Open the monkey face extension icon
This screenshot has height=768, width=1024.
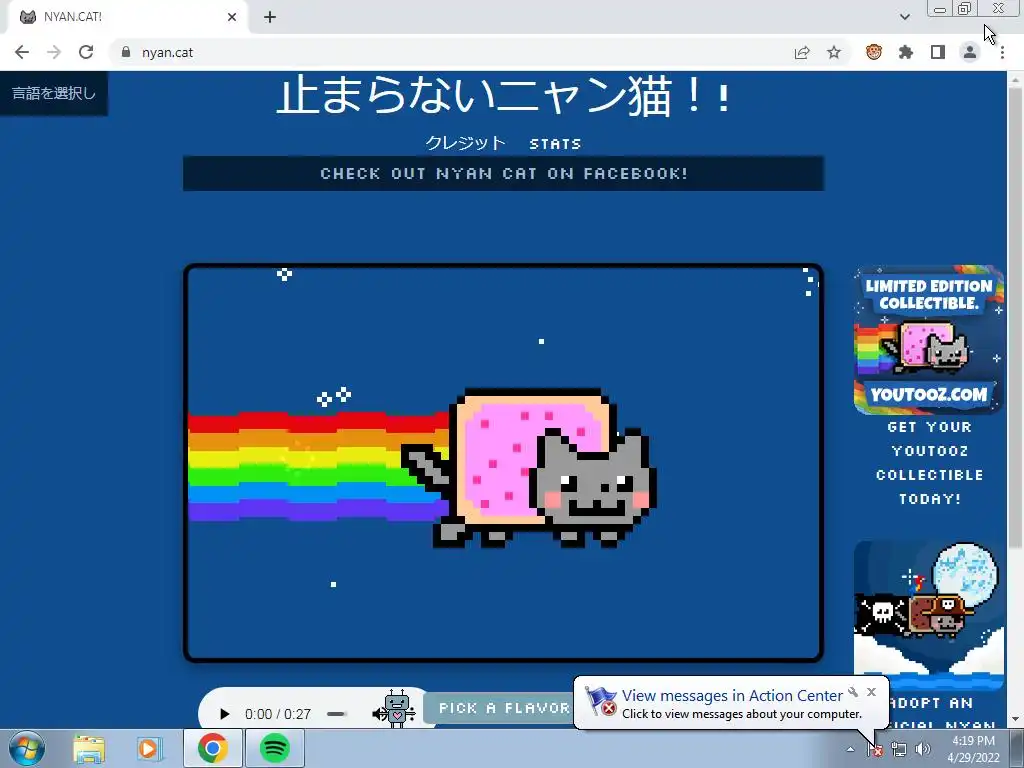pos(874,52)
